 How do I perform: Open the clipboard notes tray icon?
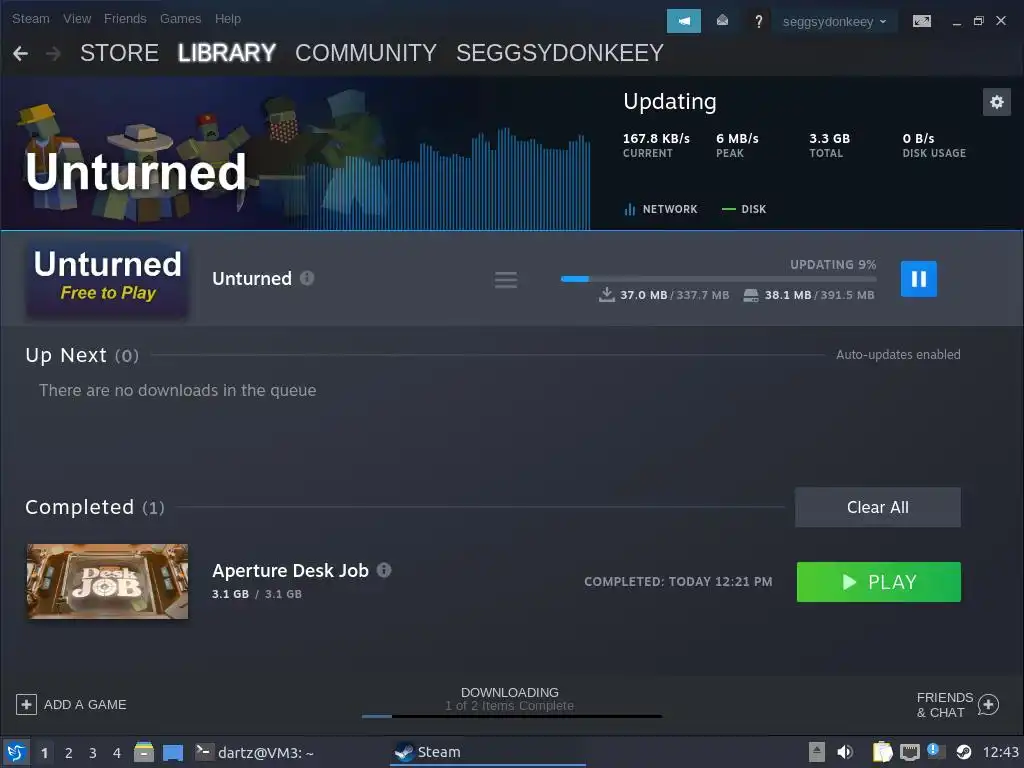(x=882, y=752)
